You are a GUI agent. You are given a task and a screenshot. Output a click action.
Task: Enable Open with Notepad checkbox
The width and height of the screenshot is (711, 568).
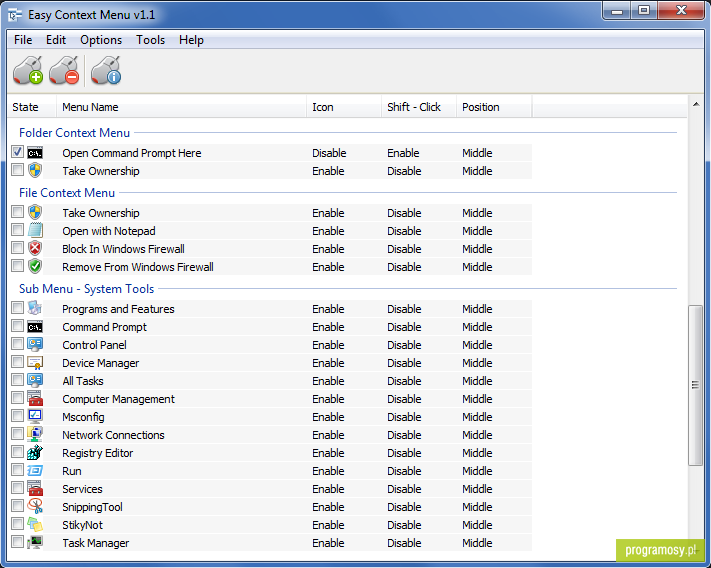point(17,230)
